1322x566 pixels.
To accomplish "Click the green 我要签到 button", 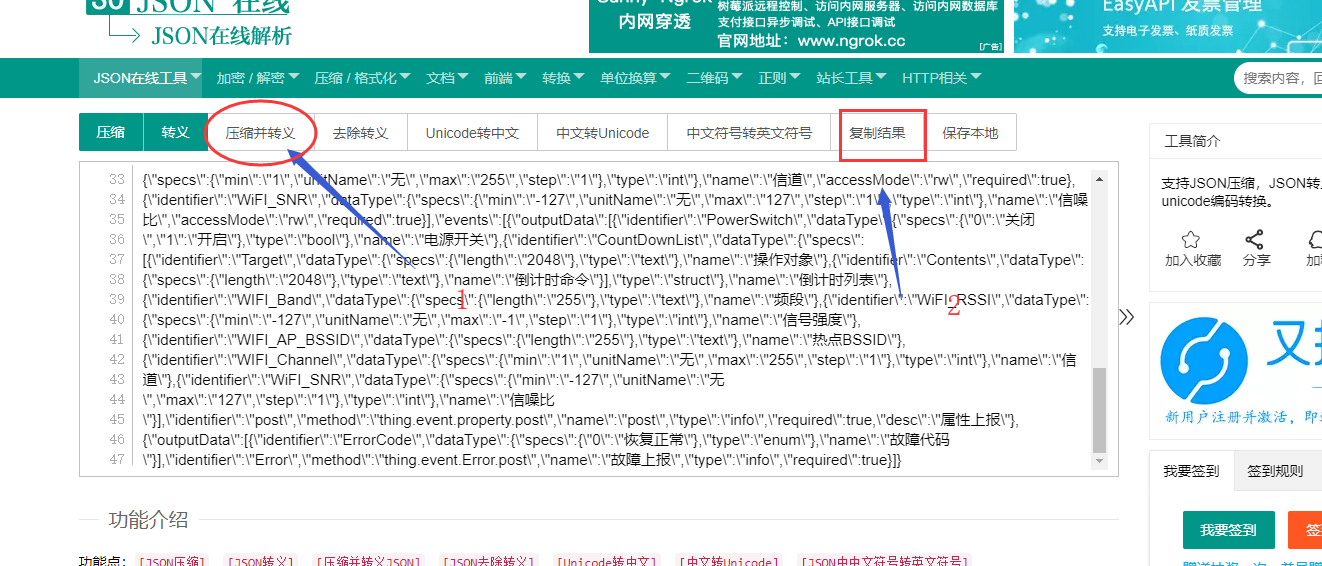I will 1229,530.
